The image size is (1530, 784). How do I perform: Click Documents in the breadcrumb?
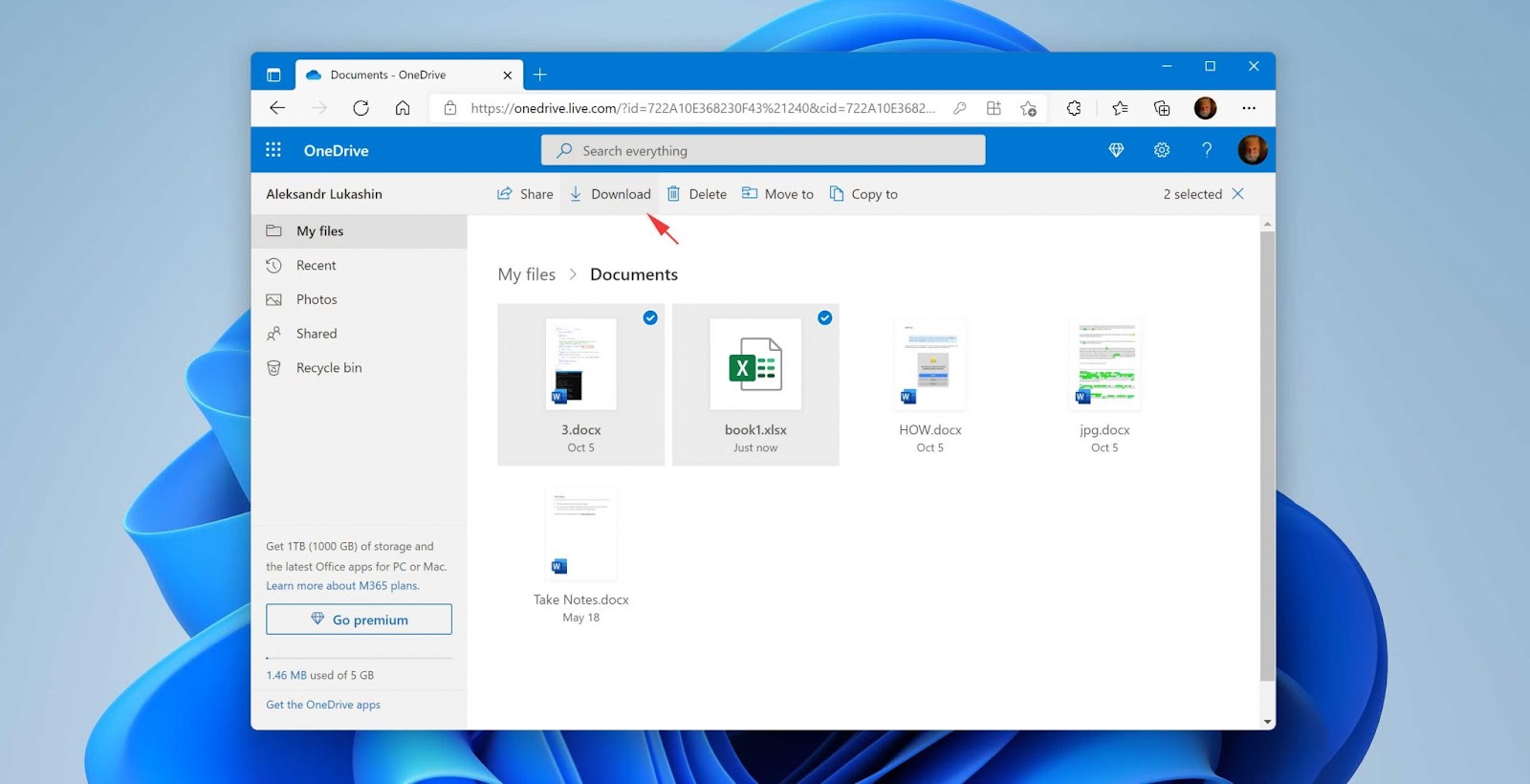(x=634, y=274)
